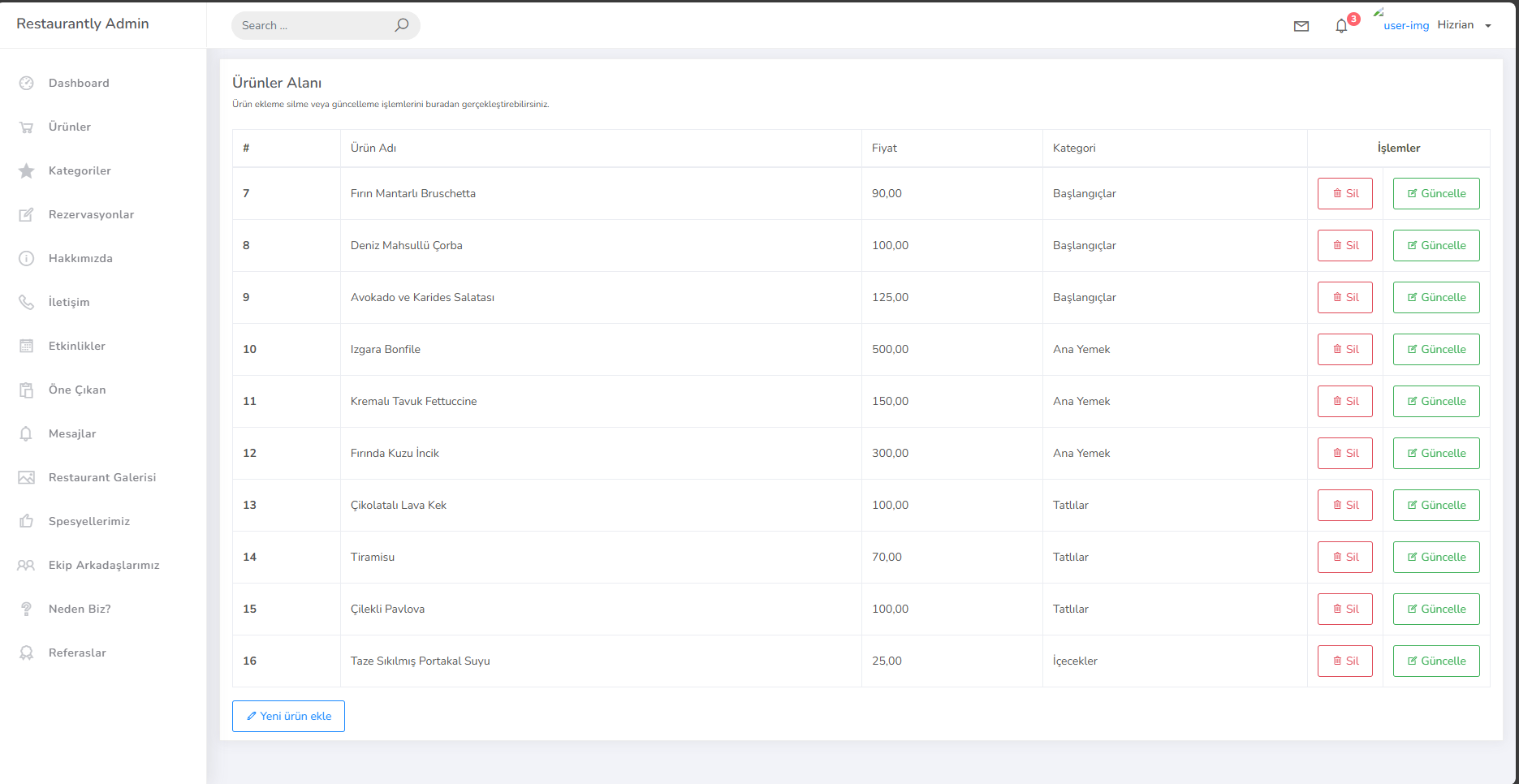This screenshot has width=1519, height=784.
Task: Click the Dashboard gauge icon in sidebar
Action: tap(27, 83)
